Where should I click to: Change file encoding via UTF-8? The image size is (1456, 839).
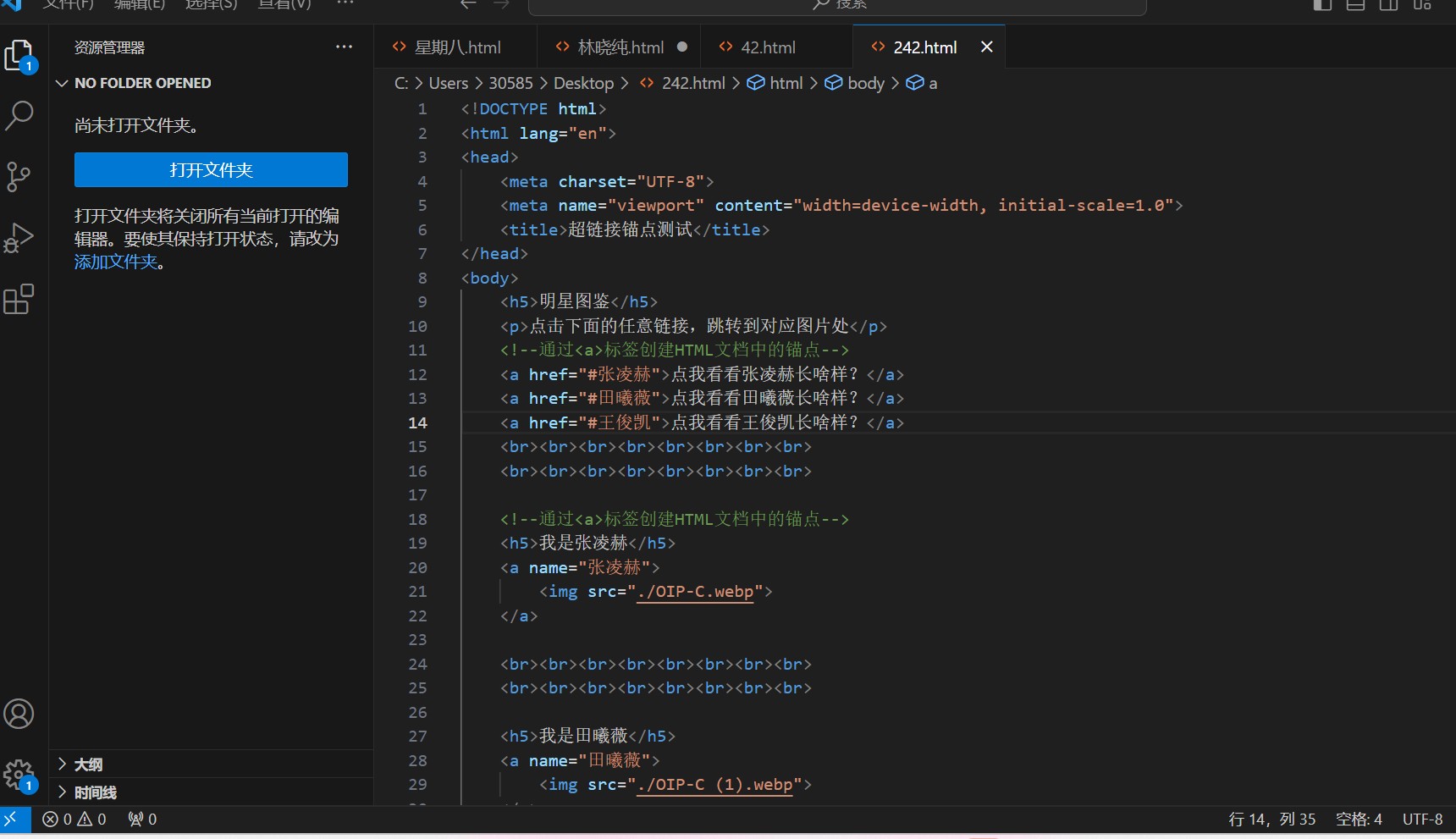coord(1422,819)
